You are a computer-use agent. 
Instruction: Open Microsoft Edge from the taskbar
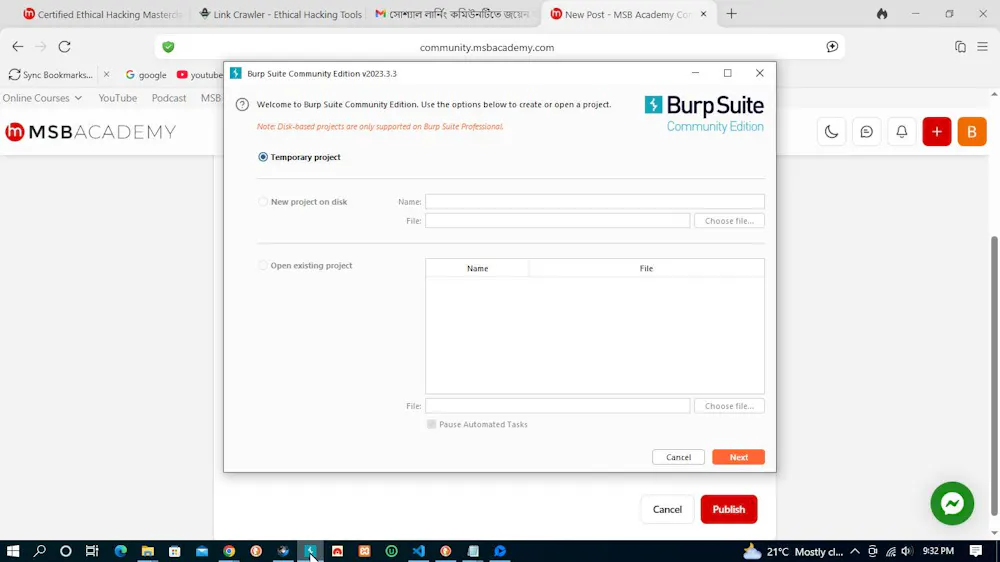(121, 551)
